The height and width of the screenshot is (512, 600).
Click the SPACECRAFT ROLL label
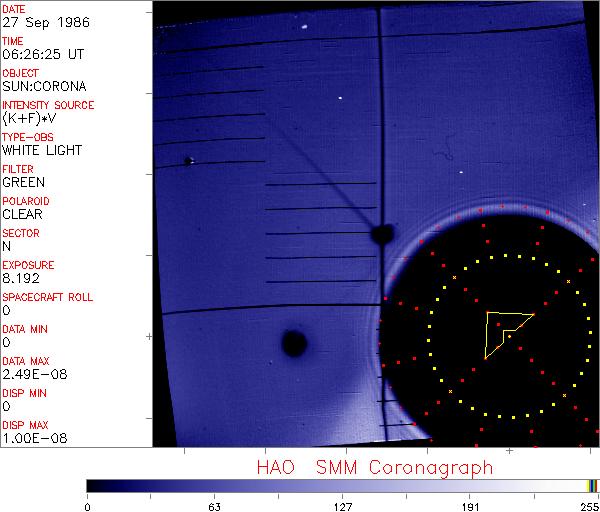pyautogui.click(x=48, y=297)
